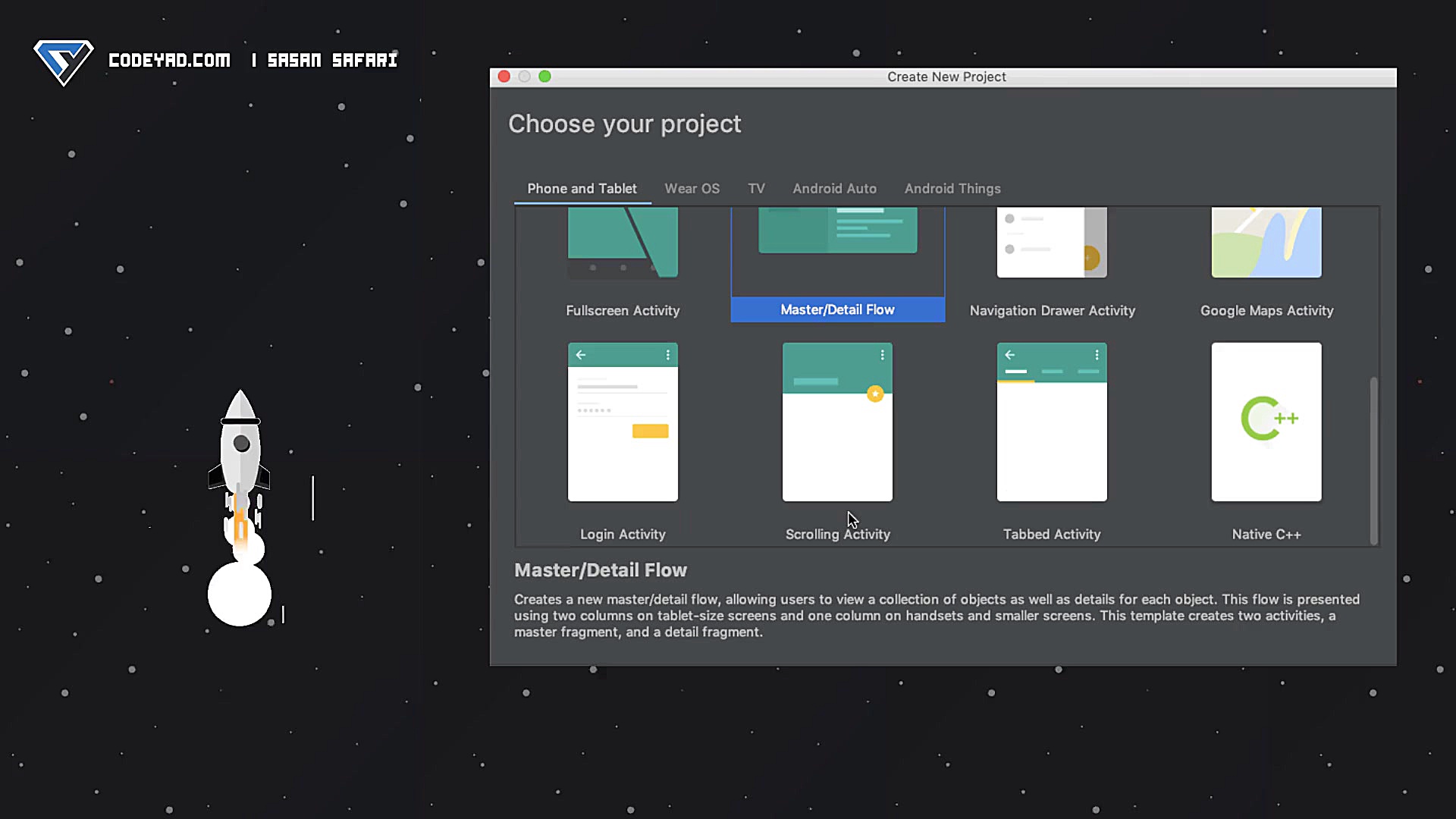Select the Fullscreen Activity template thumbnail
Viewport: 1456px width, 819px height.
623,243
